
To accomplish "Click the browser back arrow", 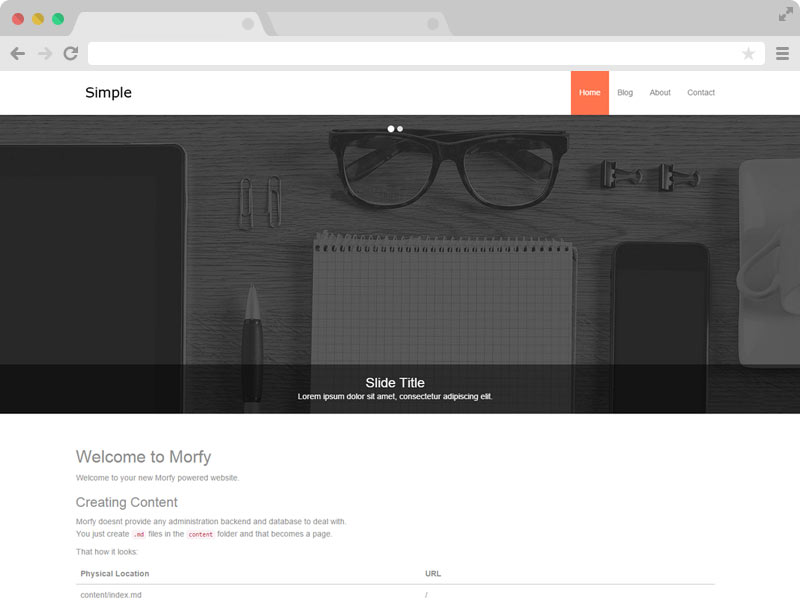I will tap(18, 53).
